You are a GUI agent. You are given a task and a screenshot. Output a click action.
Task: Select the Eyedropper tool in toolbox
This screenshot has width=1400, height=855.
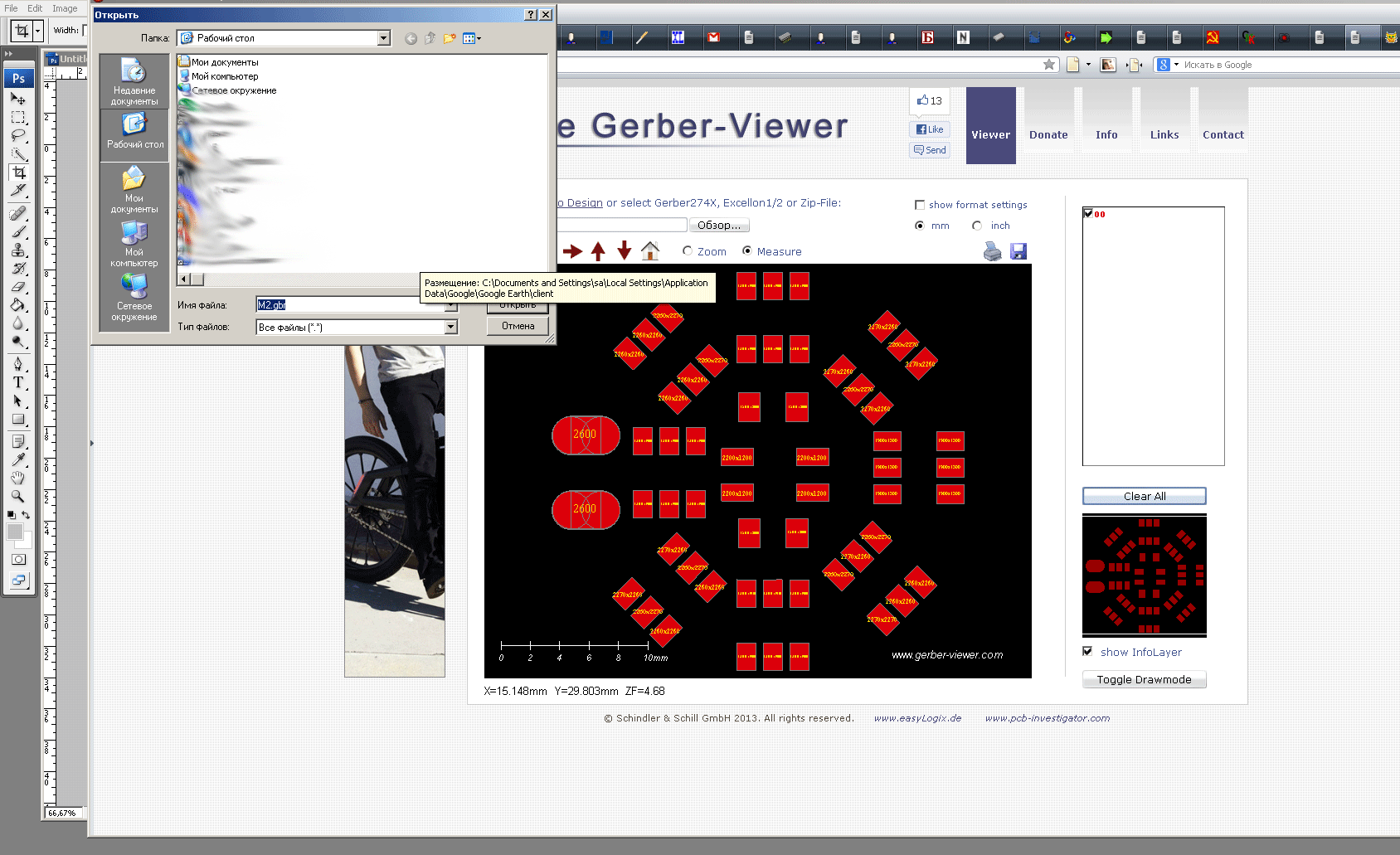point(18,459)
